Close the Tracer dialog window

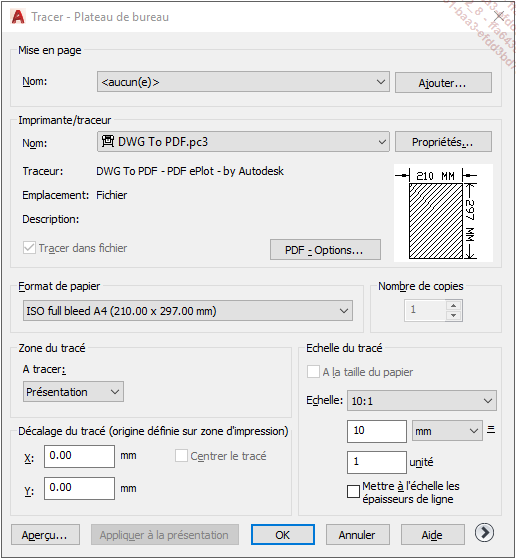point(499,16)
